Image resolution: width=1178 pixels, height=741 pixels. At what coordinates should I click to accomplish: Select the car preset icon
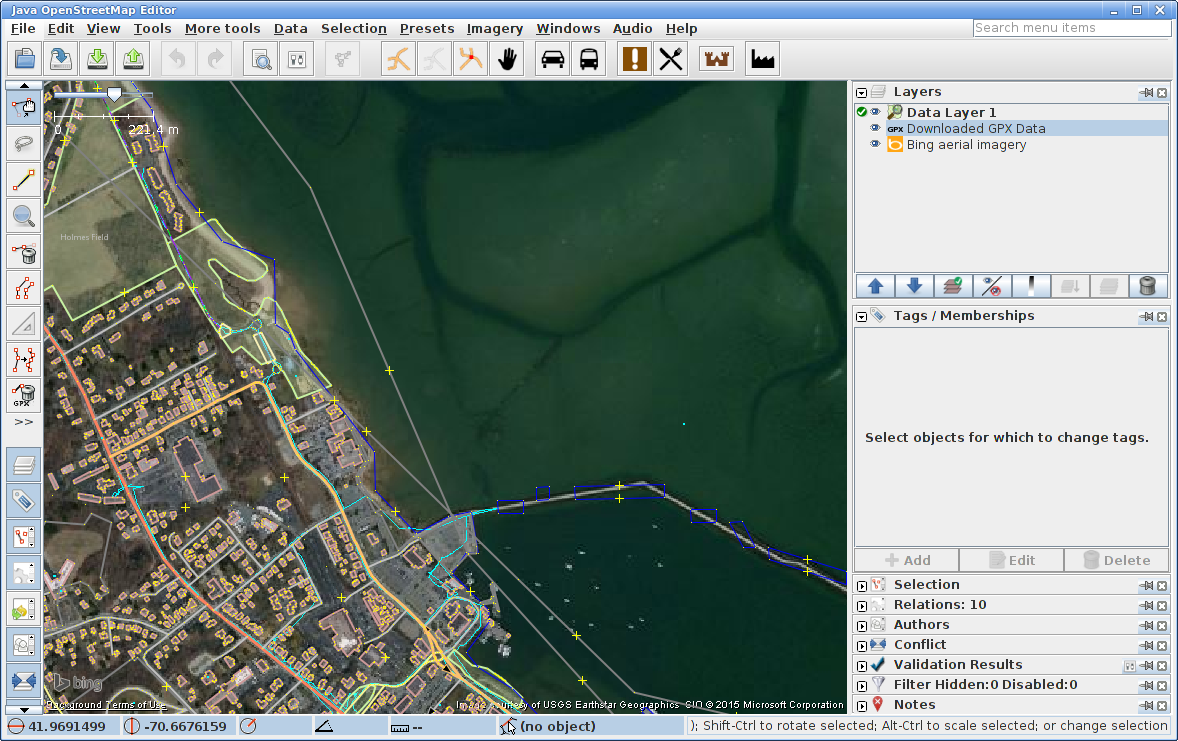[x=552, y=59]
